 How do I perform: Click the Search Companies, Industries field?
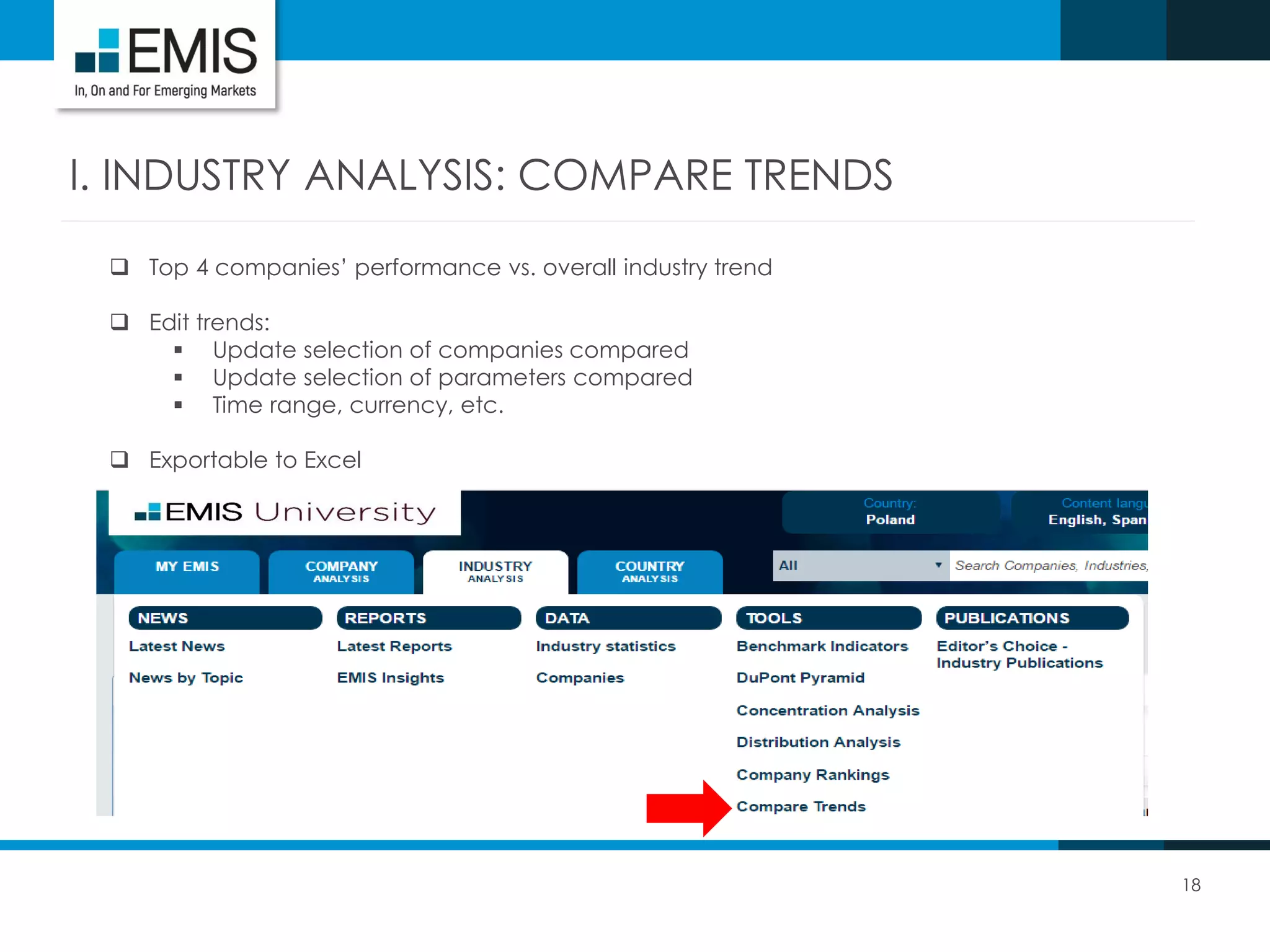pos(1049,565)
